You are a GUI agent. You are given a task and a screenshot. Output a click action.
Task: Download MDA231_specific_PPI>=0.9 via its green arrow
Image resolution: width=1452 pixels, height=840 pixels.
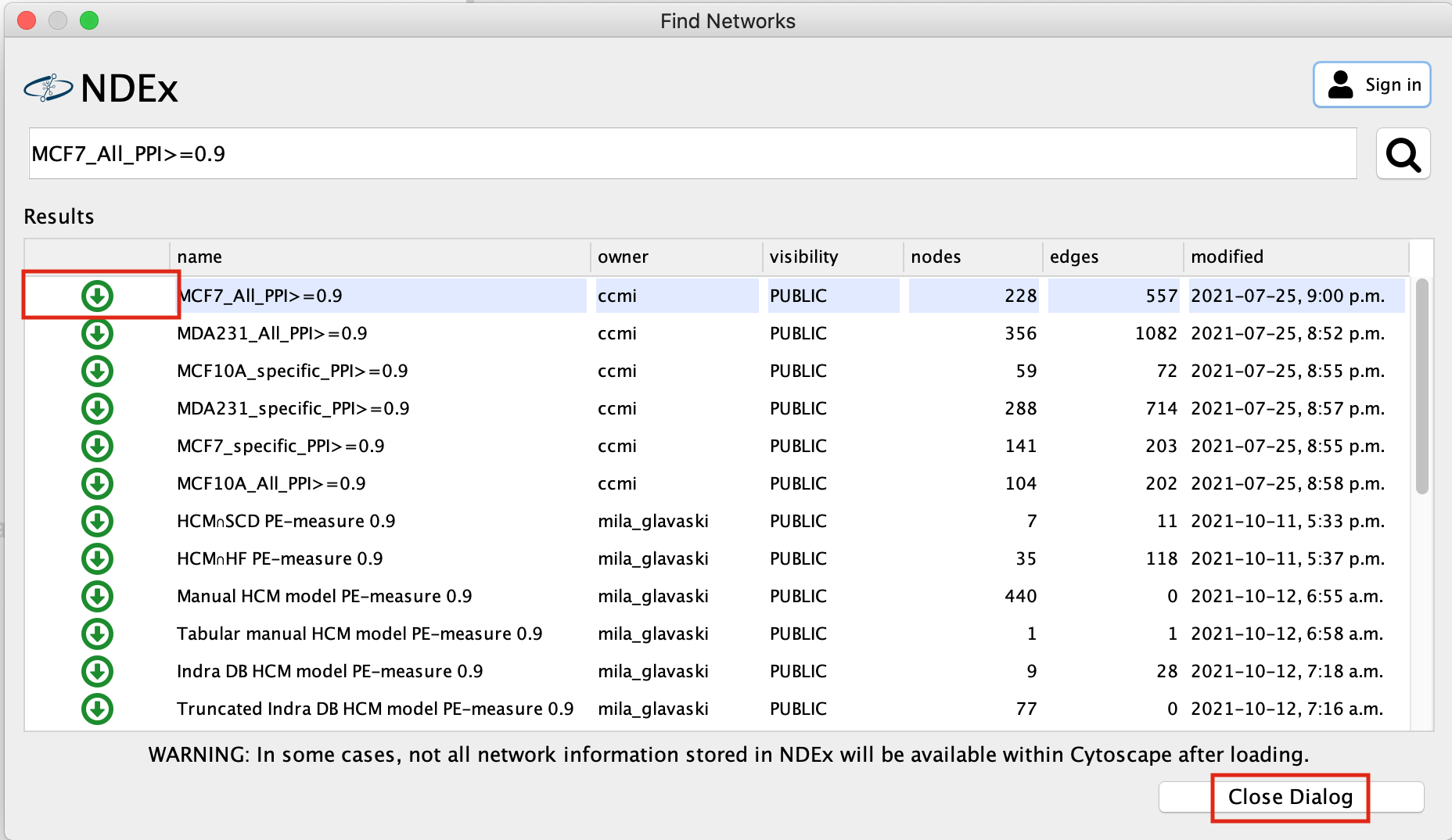97,408
